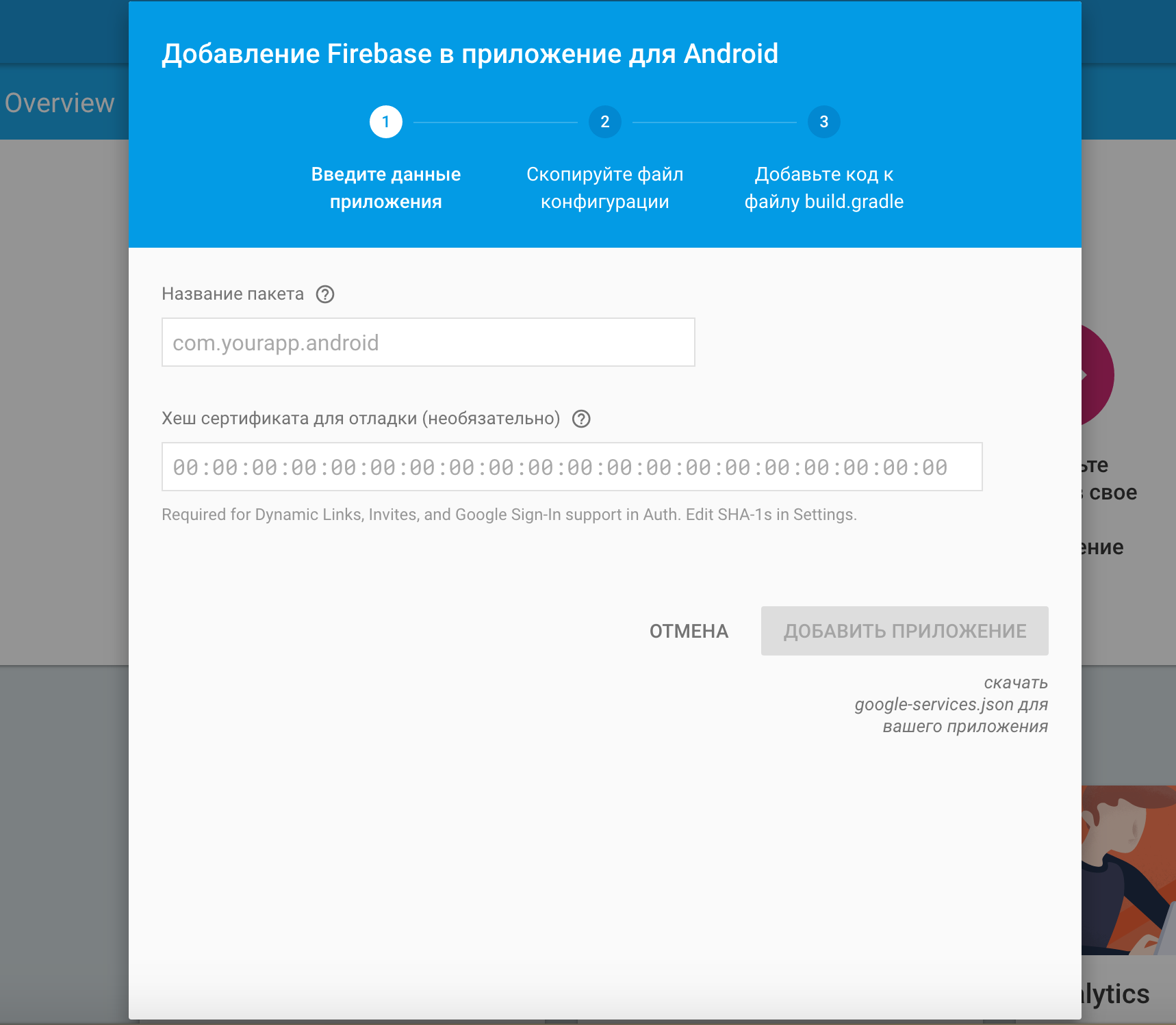
Task: Click the progress line between steps 1 and 2
Action: [495, 122]
